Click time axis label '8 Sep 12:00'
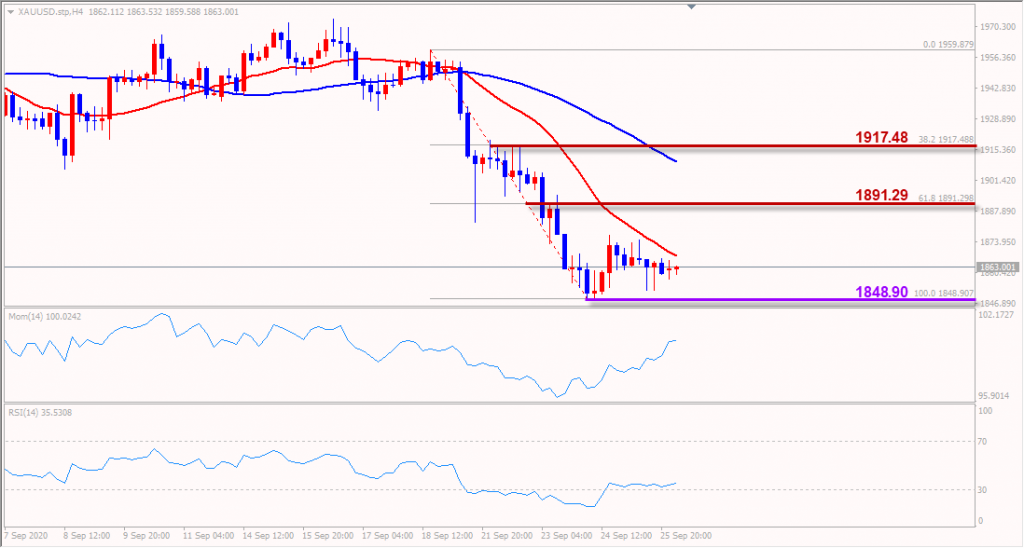The width and height of the screenshot is (1024, 548). (86, 536)
